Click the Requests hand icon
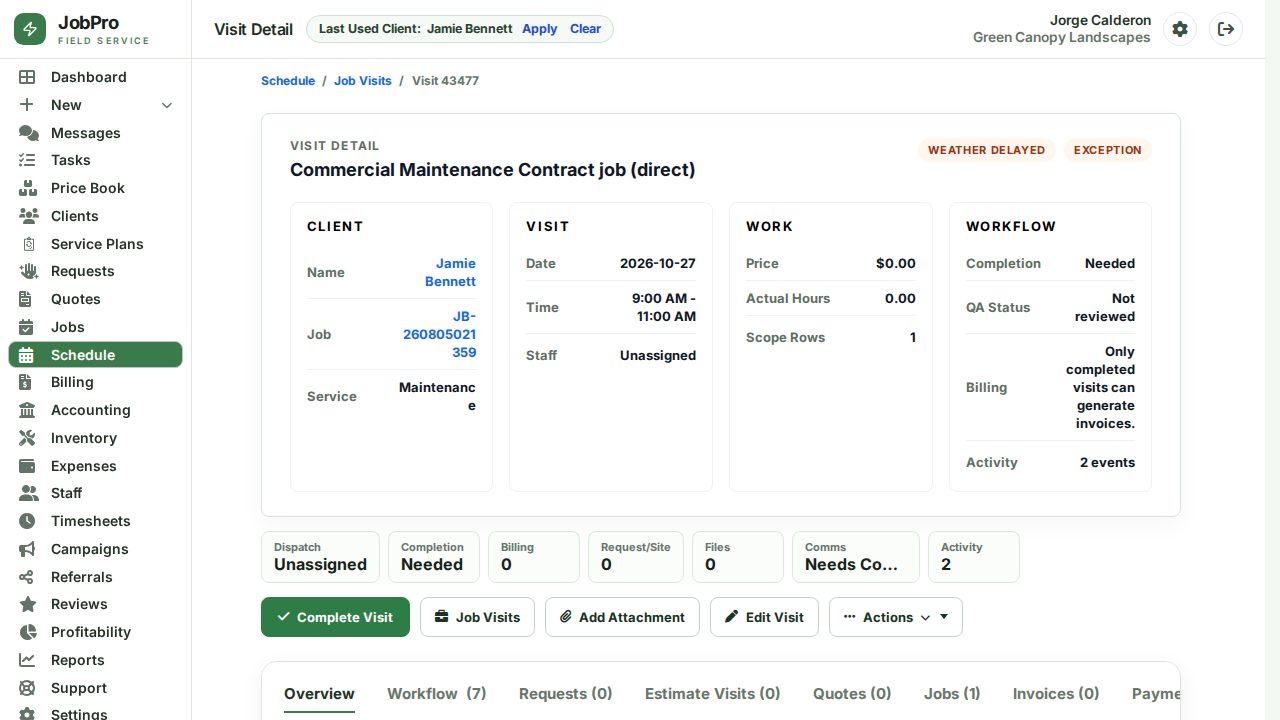This screenshot has height=720, width=1280. coord(28,271)
